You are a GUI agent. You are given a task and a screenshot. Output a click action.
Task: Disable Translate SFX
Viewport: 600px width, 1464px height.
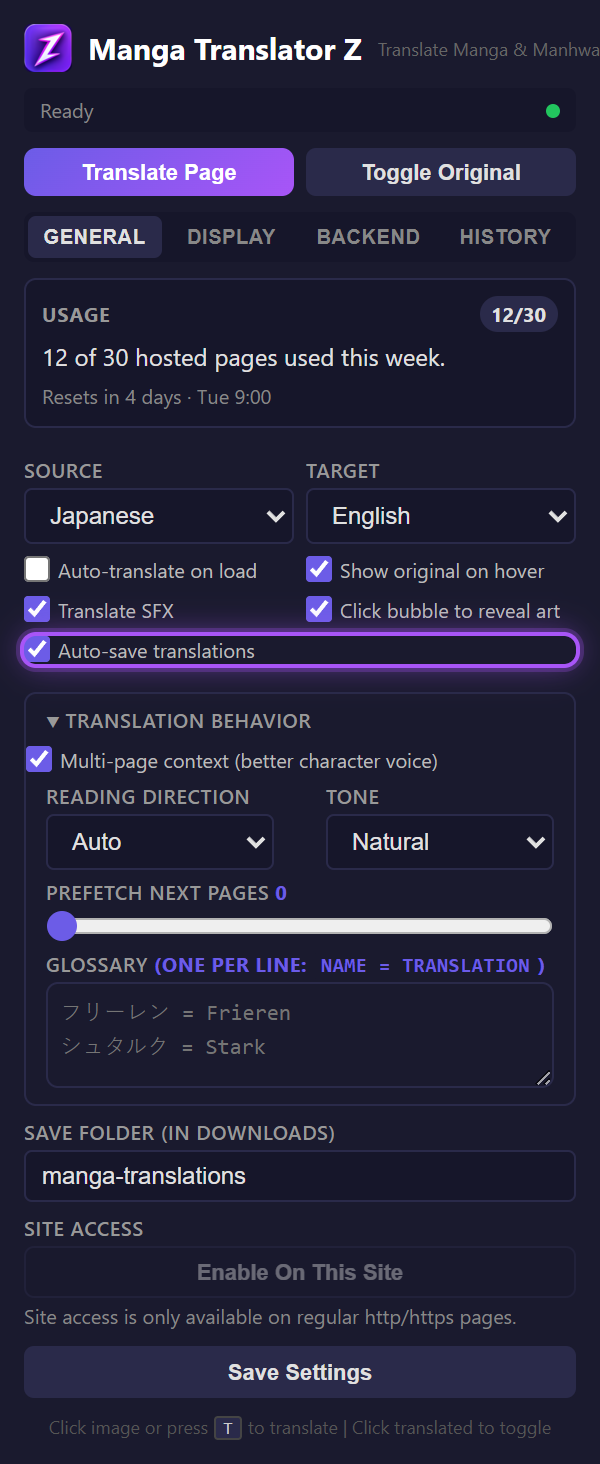pos(36,609)
